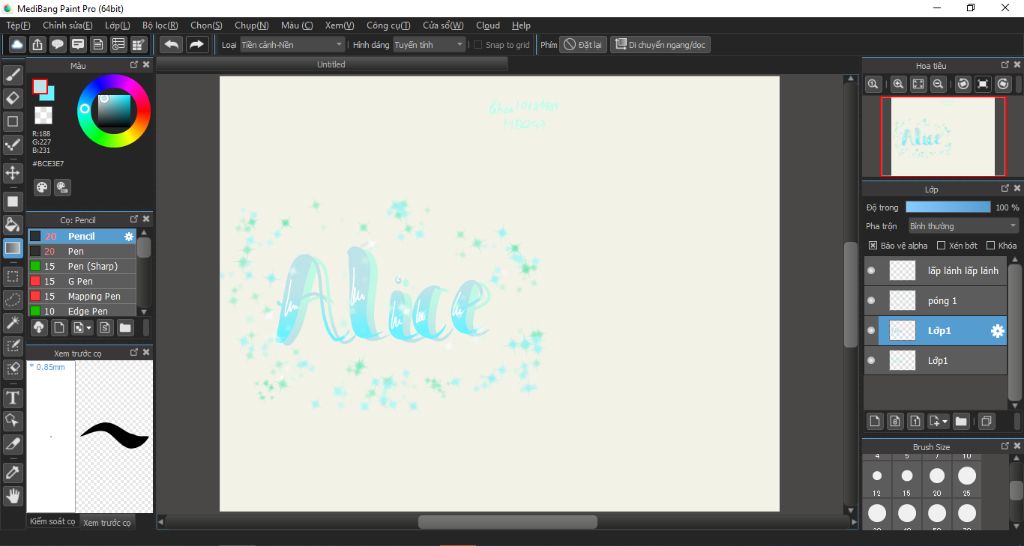Click the Undo arrow in the toolbar
Screen dimensions: 1024x546
click(x=171, y=44)
